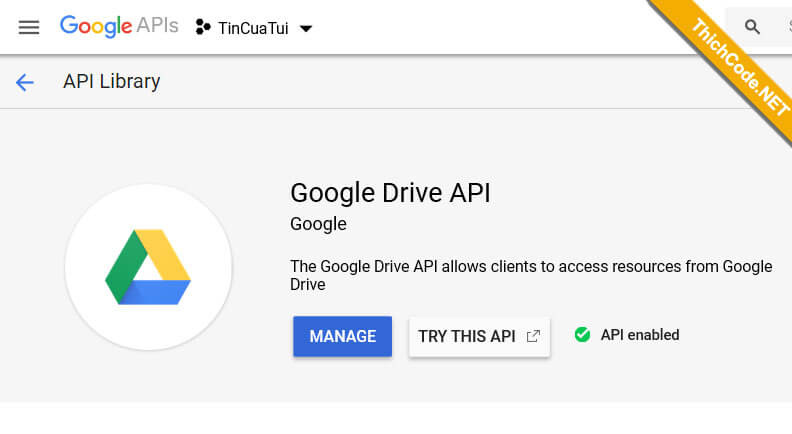Click the Drive API description text

tap(531, 275)
